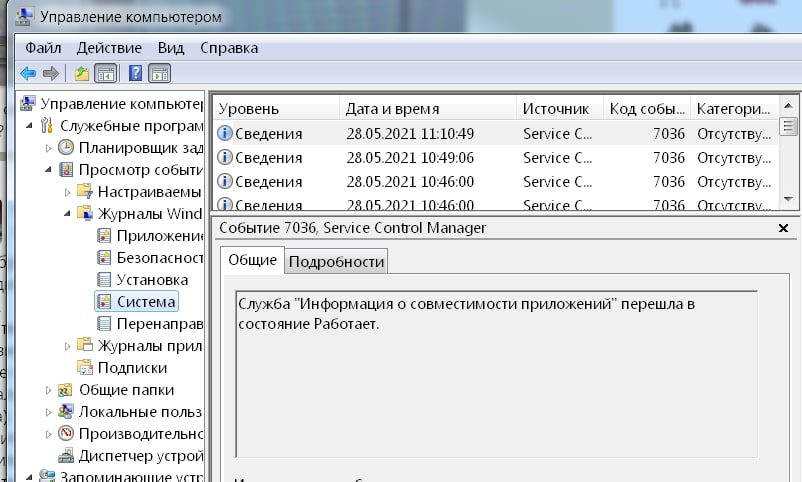Select the Подписки tree item label
802x482 pixels.
click(x=132, y=368)
